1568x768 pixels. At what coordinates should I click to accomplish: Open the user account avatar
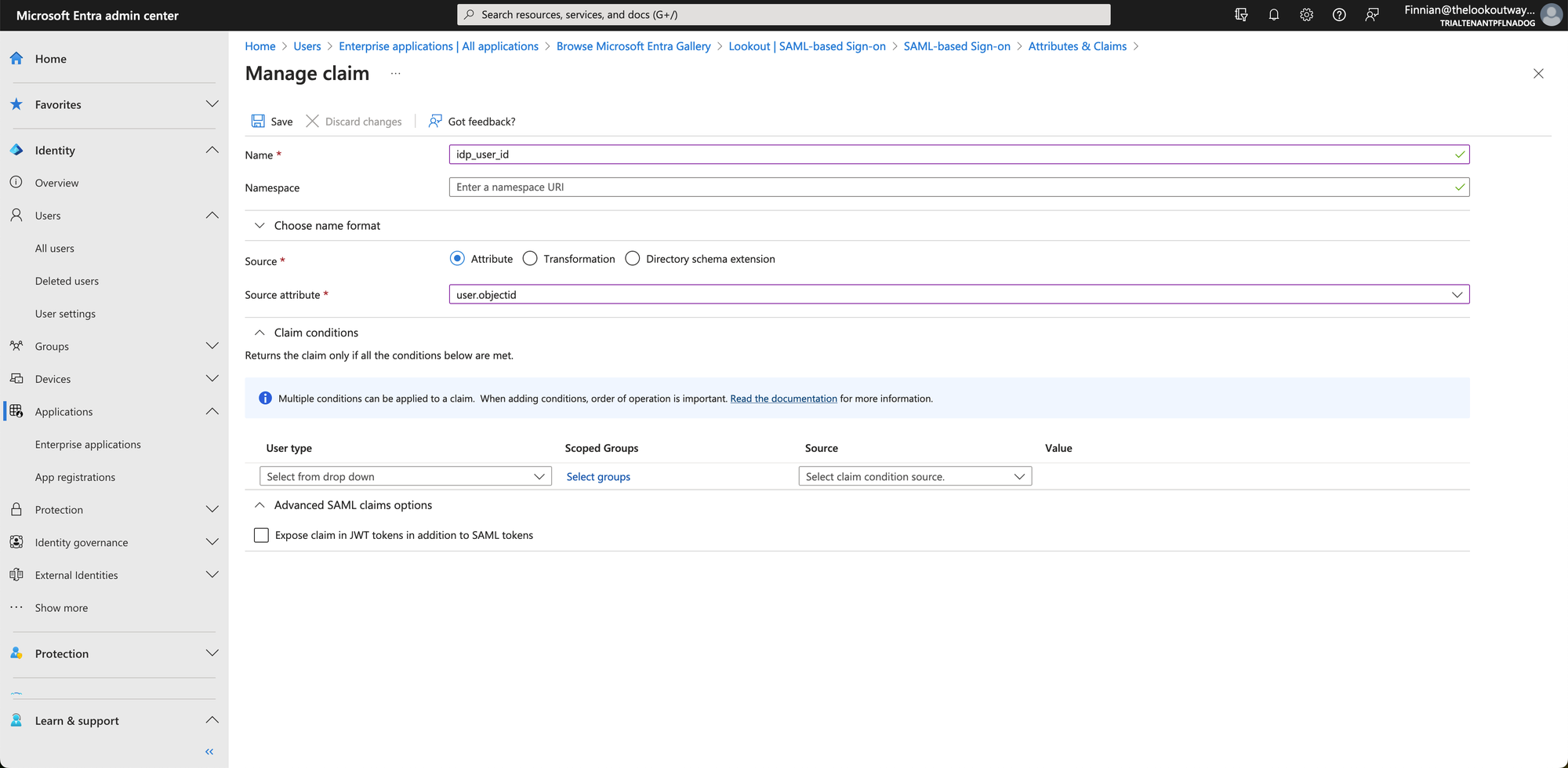[1551, 15]
